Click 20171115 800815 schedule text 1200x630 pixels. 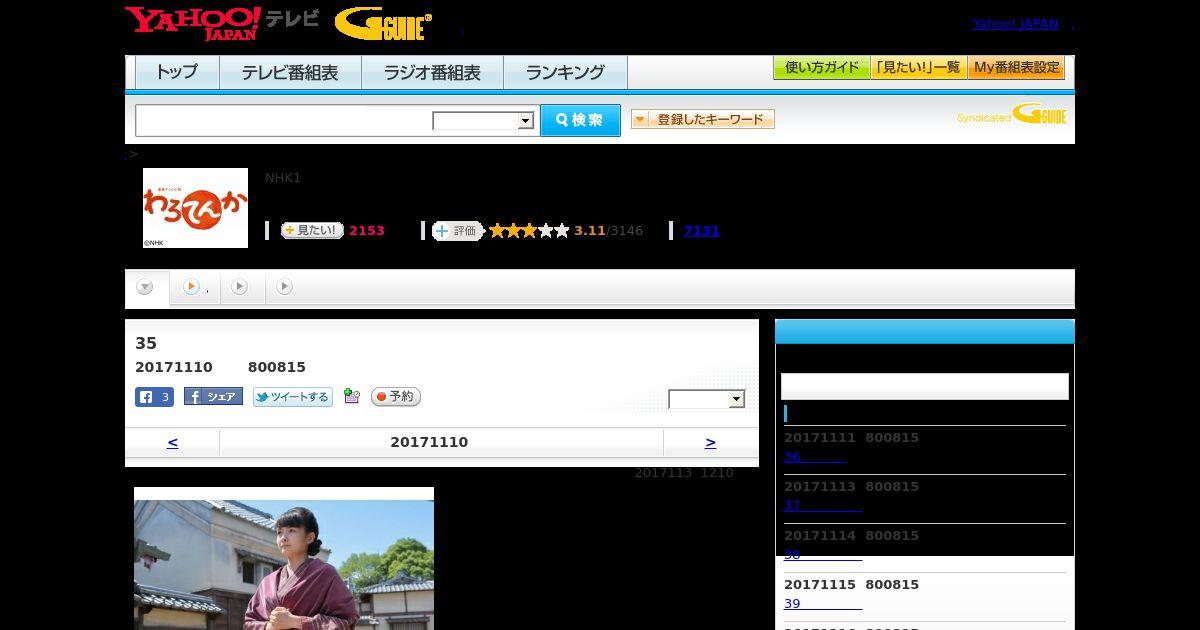[x=851, y=585]
